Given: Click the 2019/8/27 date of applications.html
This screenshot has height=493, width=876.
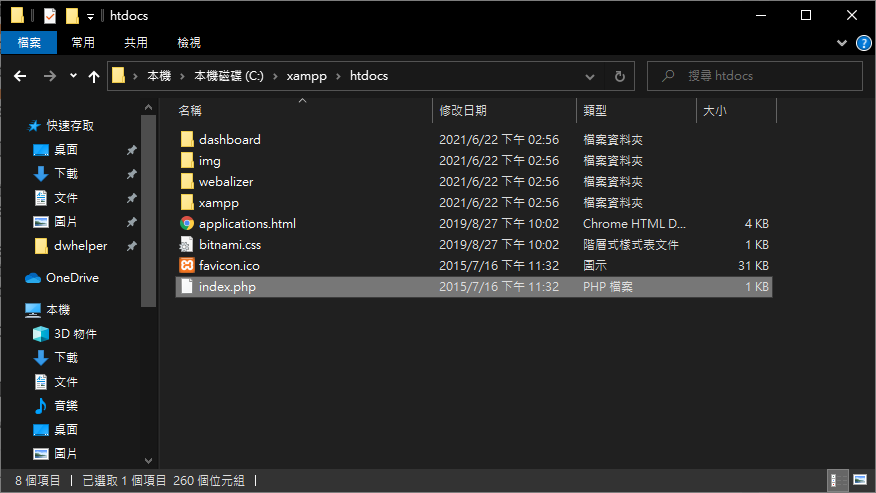Looking at the screenshot, I should (499, 224).
